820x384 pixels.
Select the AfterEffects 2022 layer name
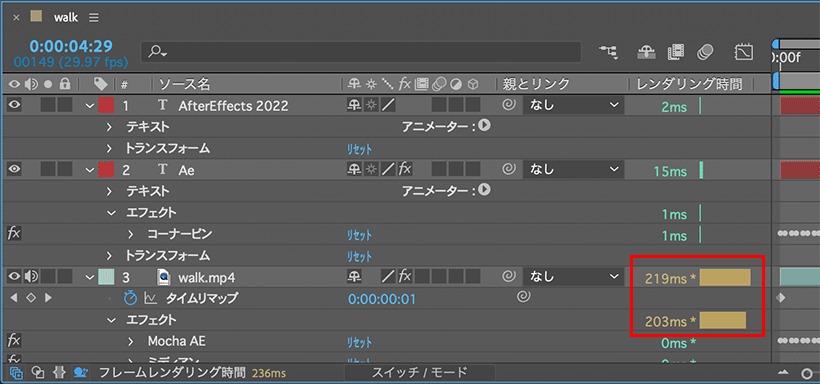(233, 106)
